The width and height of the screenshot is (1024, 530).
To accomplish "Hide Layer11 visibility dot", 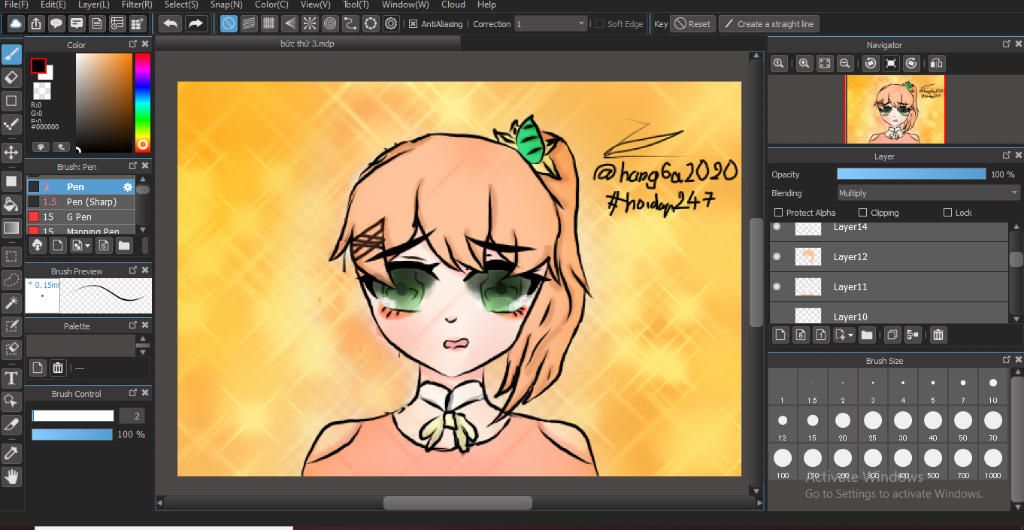I will [x=776, y=287].
